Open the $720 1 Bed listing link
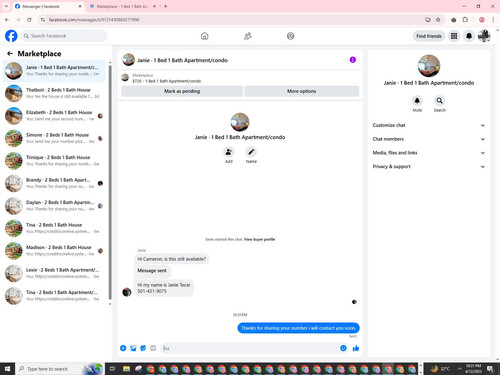This screenshot has height=375, width=500. 167,81
